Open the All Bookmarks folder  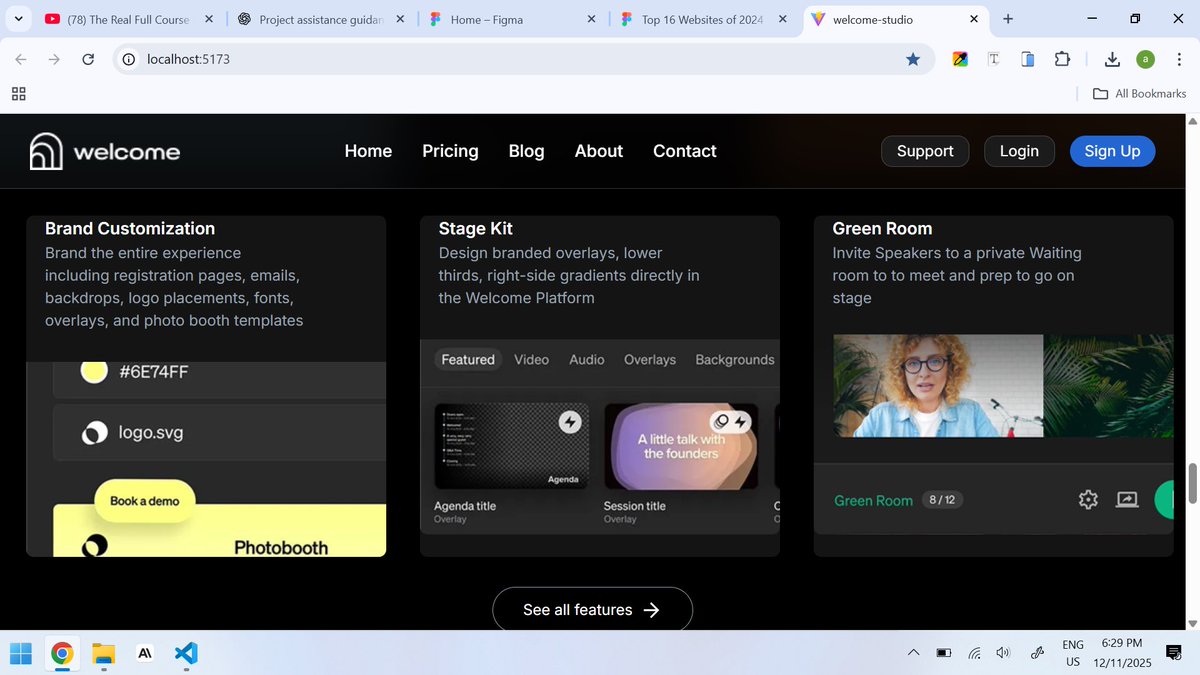[1139, 93]
